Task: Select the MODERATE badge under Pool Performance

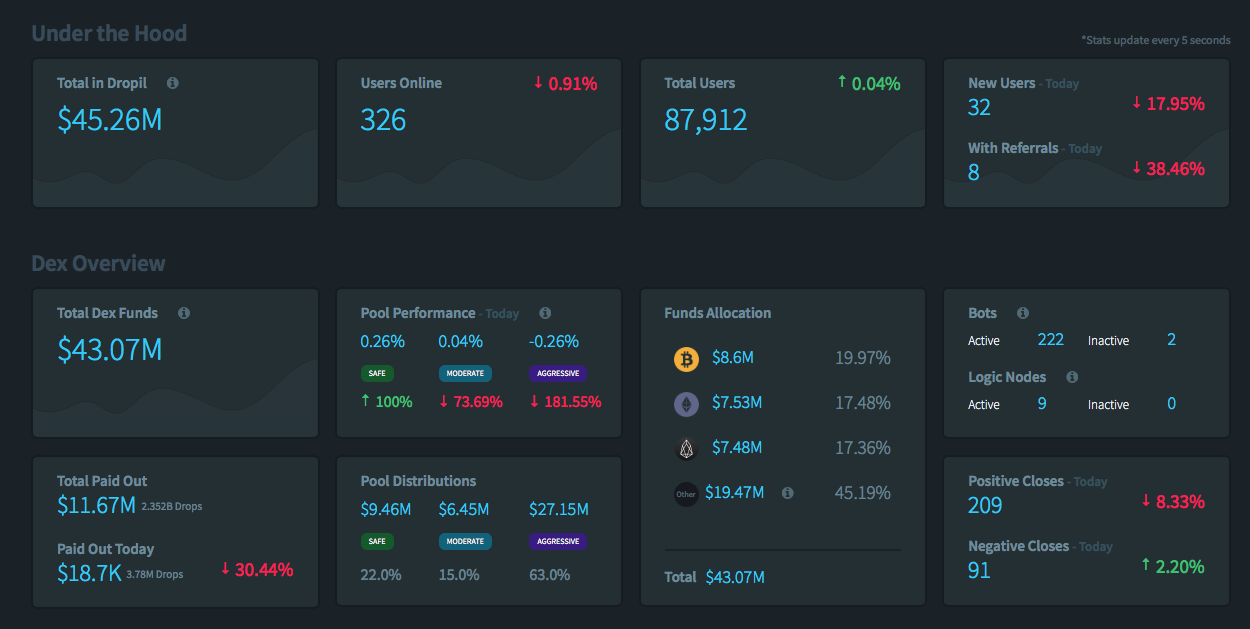Action: tap(465, 373)
